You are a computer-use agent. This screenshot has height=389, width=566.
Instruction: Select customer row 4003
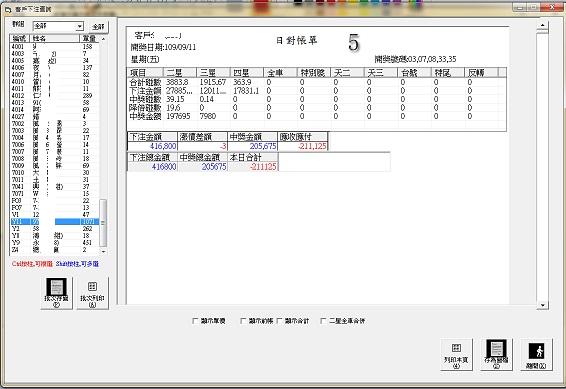54,53
